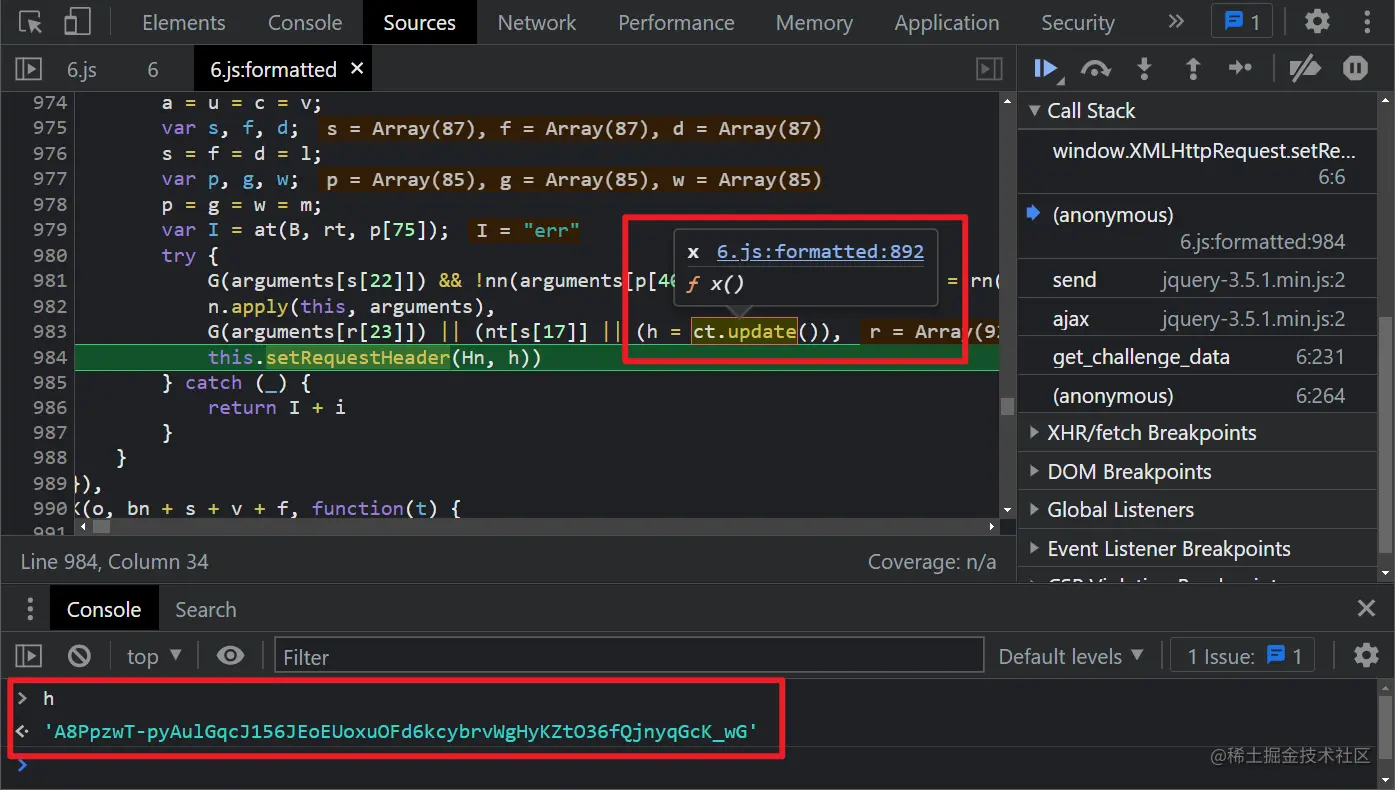The width and height of the screenshot is (1395, 790).
Task: Open the top JavaScript context dropdown
Action: (x=154, y=656)
